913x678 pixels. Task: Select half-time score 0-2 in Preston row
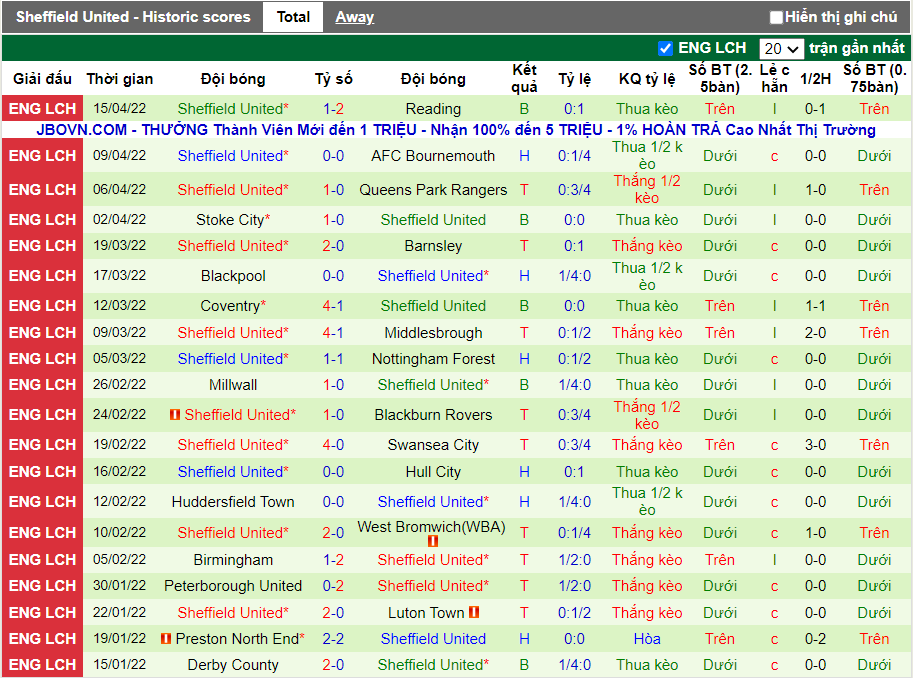click(x=815, y=639)
